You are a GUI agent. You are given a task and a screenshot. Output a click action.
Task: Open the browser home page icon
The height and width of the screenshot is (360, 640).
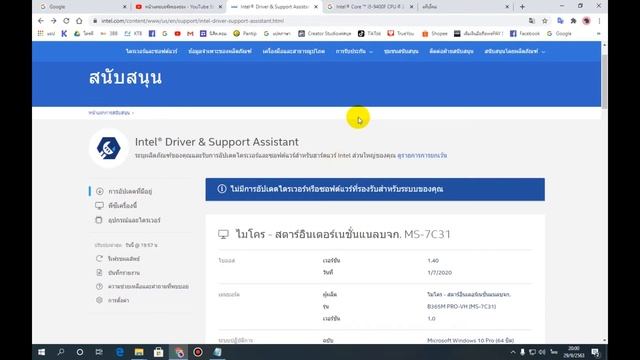coord(79,21)
